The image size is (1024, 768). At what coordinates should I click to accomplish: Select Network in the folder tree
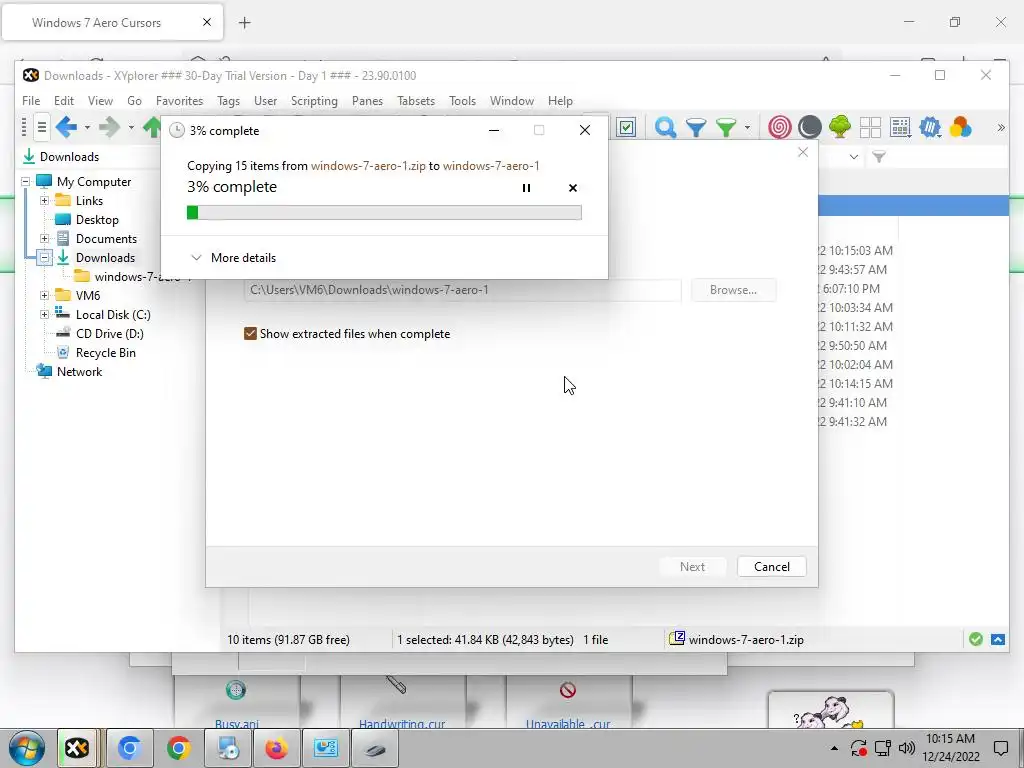[x=79, y=372]
